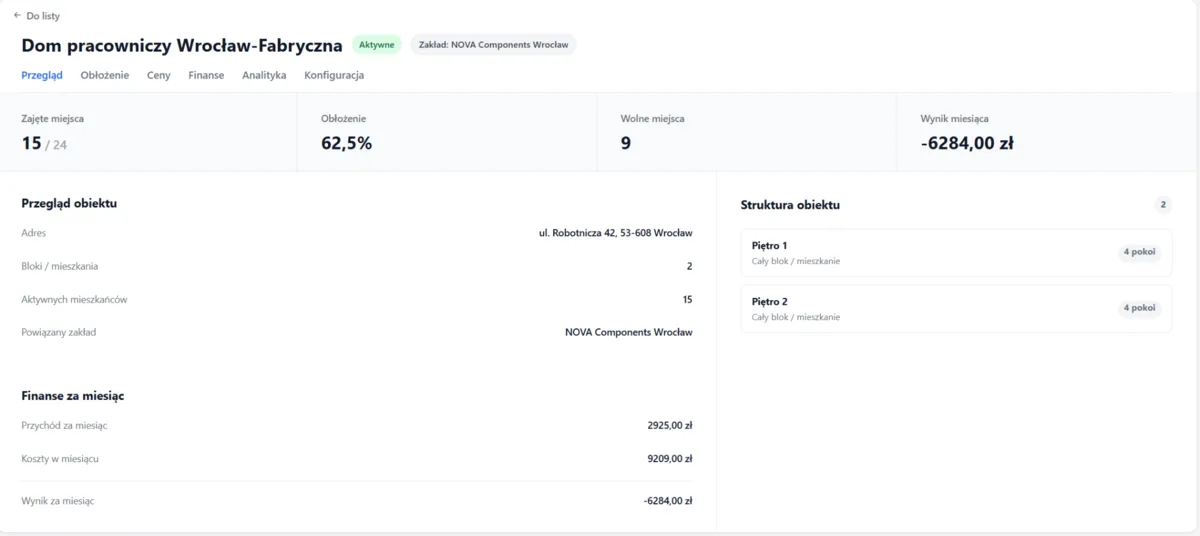Image resolution: width=1200 pixels, height=536 pixels.
Task: Click the Finanse za miesiąc heading
Action: click(73, 396)
